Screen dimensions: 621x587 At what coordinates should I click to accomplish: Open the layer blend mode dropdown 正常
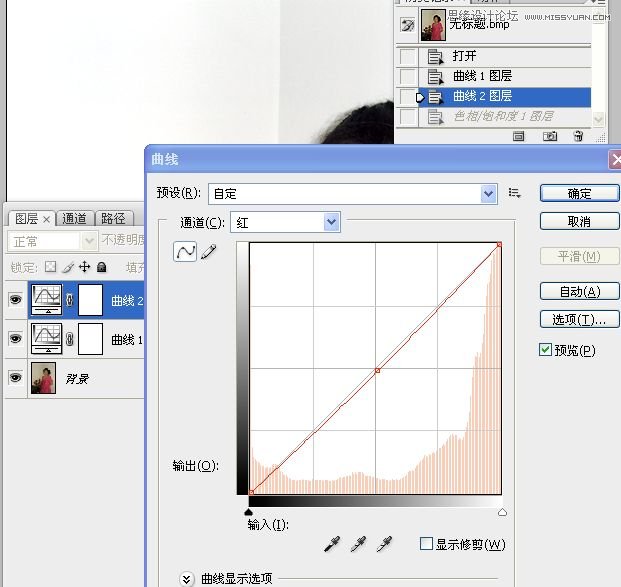(52, 241)
